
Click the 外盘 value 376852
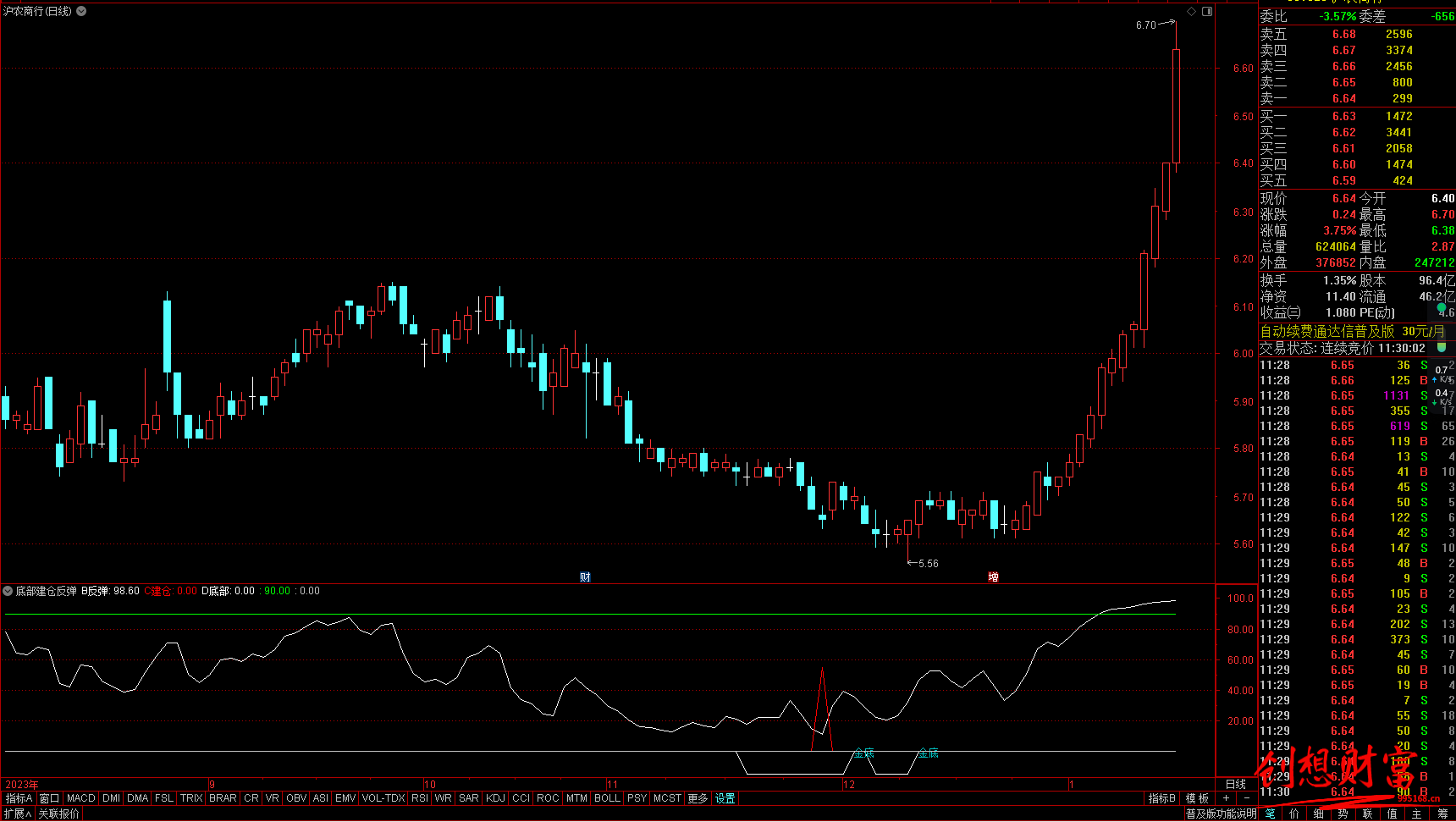point(1336,263)
